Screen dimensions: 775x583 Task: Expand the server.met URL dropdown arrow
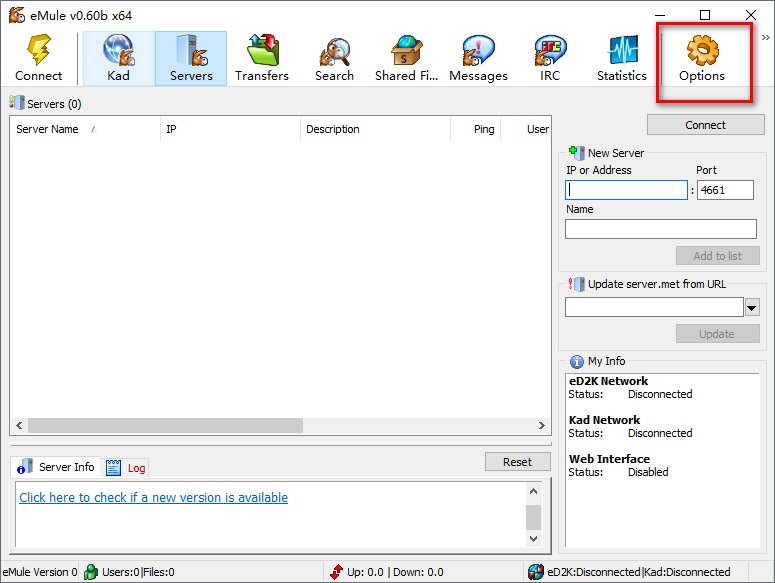point(752,308)
